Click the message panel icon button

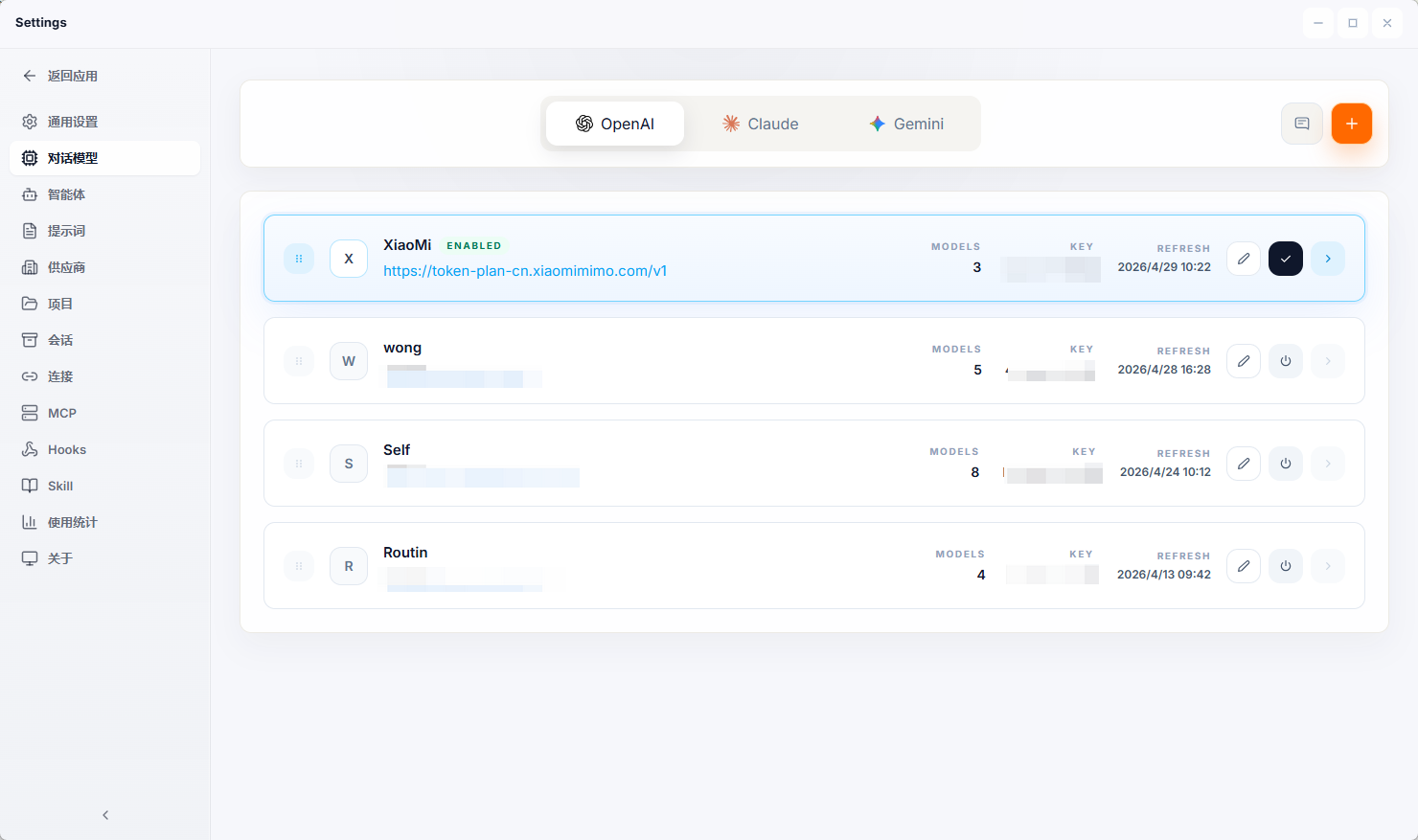pos(1302,124)
